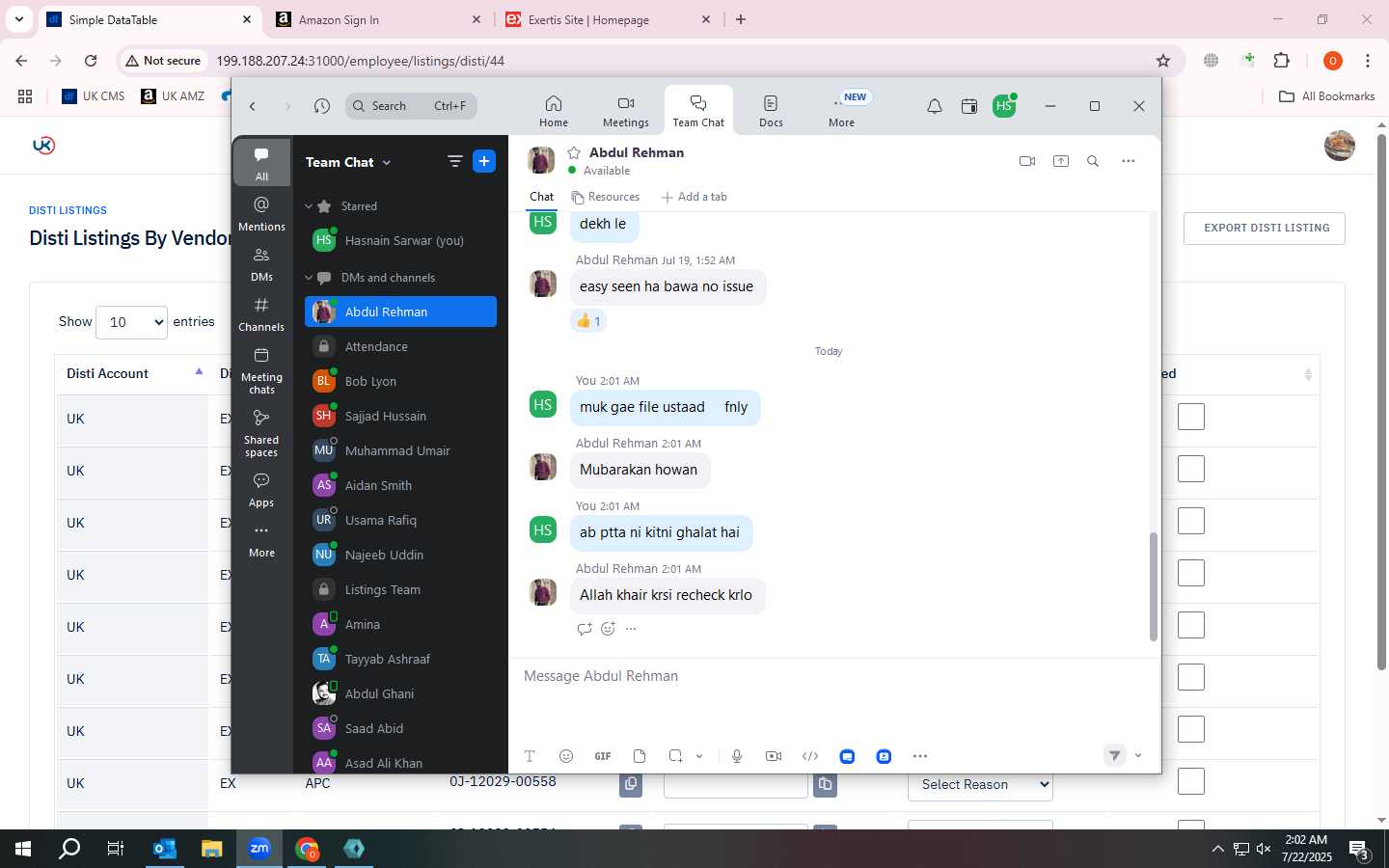Collapse the DMs and channels section
1389x868 pixels.
coord(309,278)
